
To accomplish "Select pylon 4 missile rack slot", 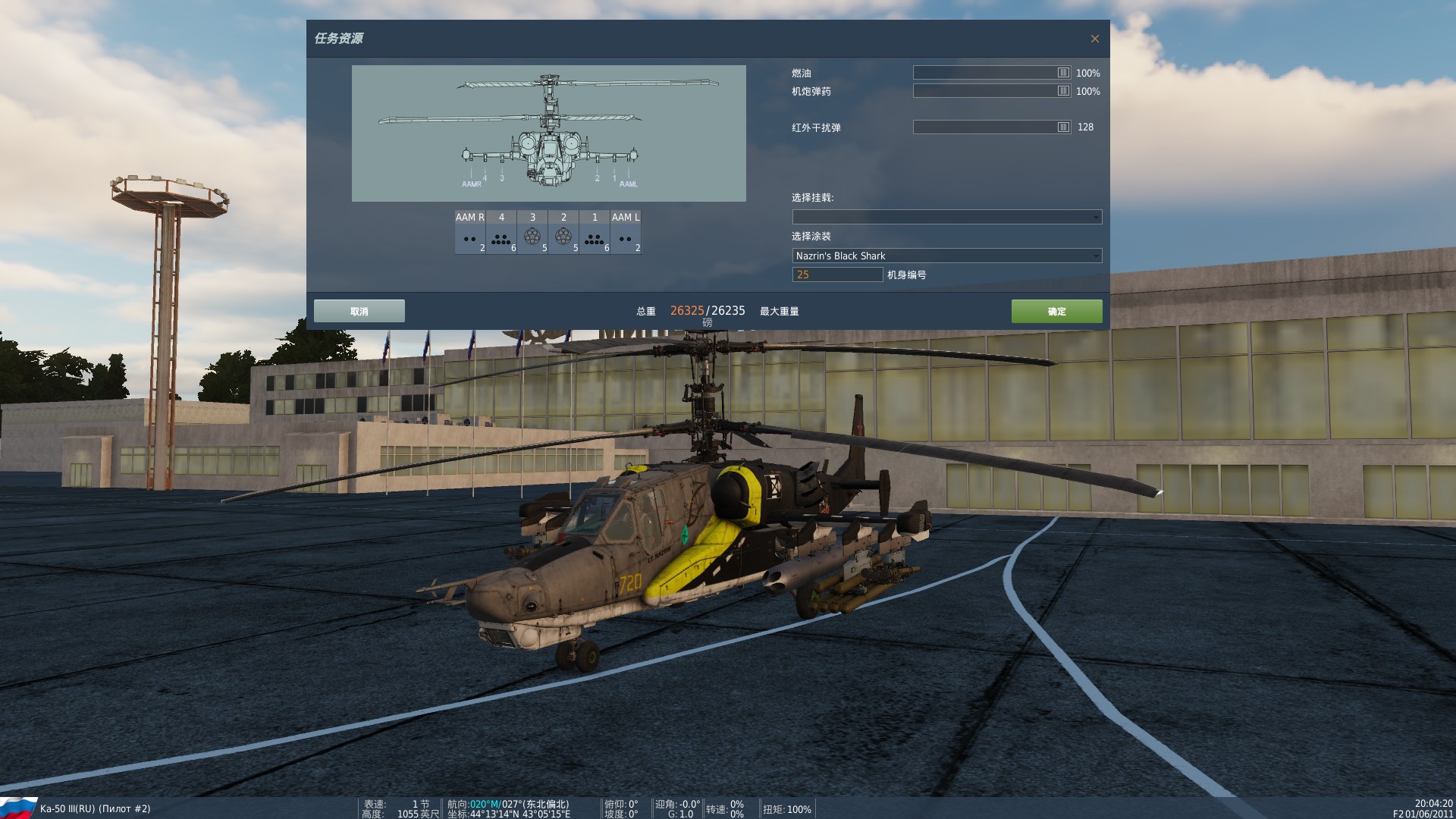I will point(500,238).
